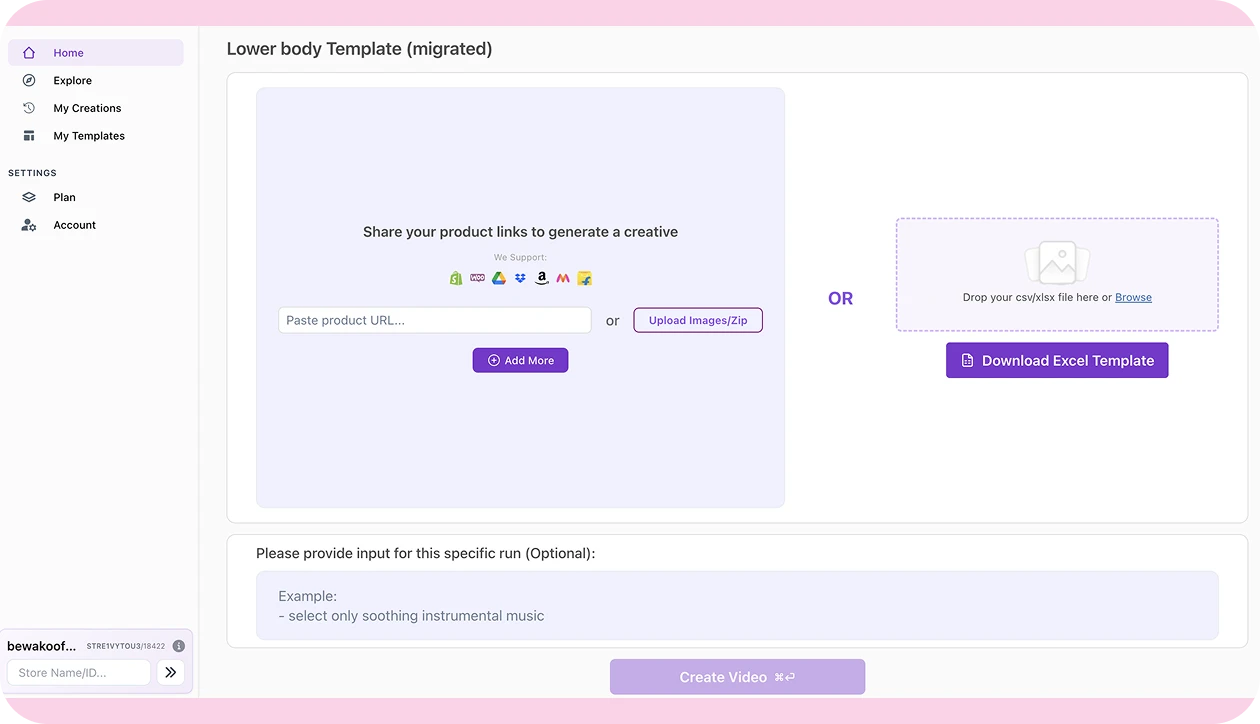Click the Google Drive logo icon

pyautogui.click(x=498, y=279)
